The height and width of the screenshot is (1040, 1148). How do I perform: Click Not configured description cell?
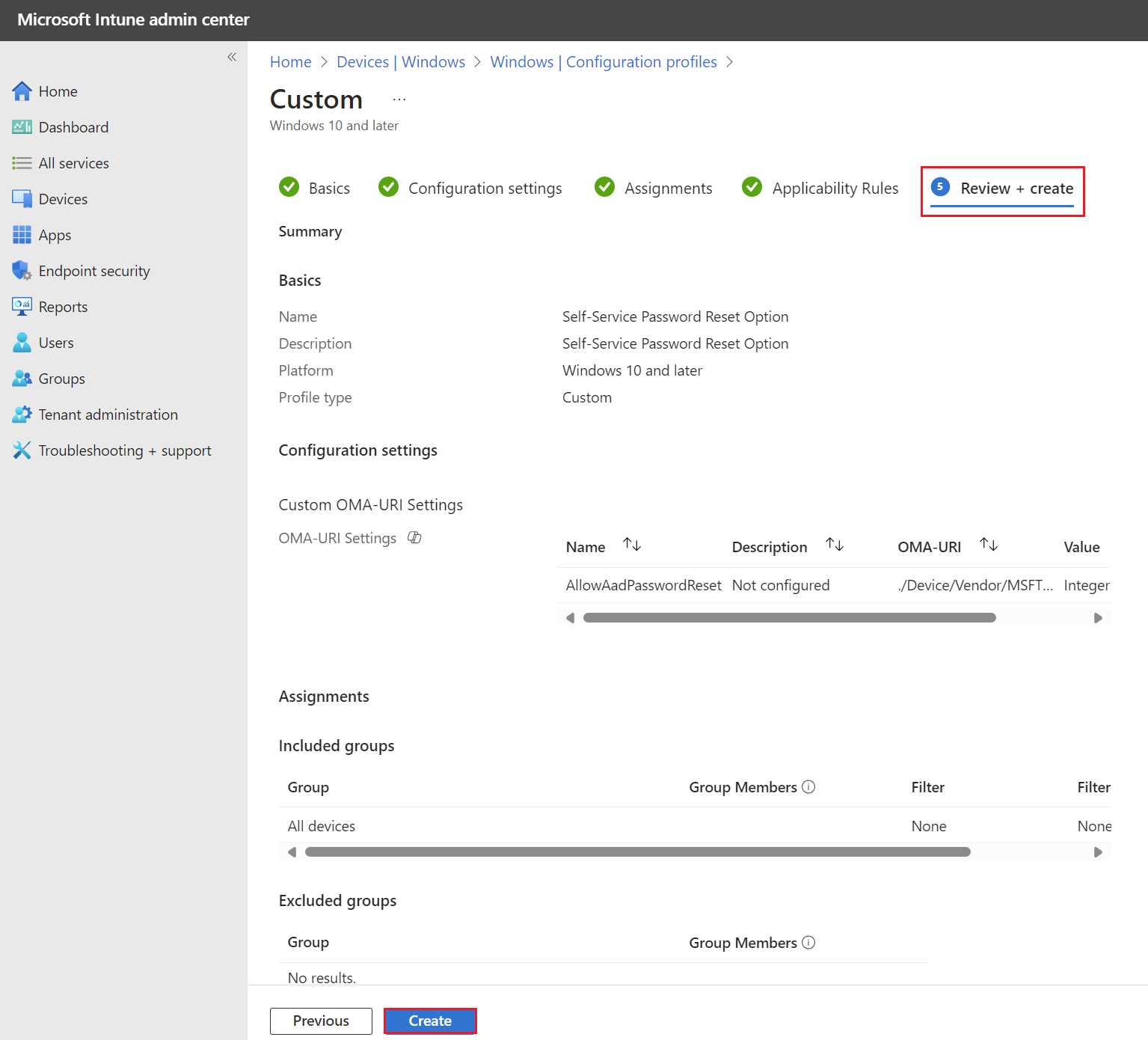781,585
